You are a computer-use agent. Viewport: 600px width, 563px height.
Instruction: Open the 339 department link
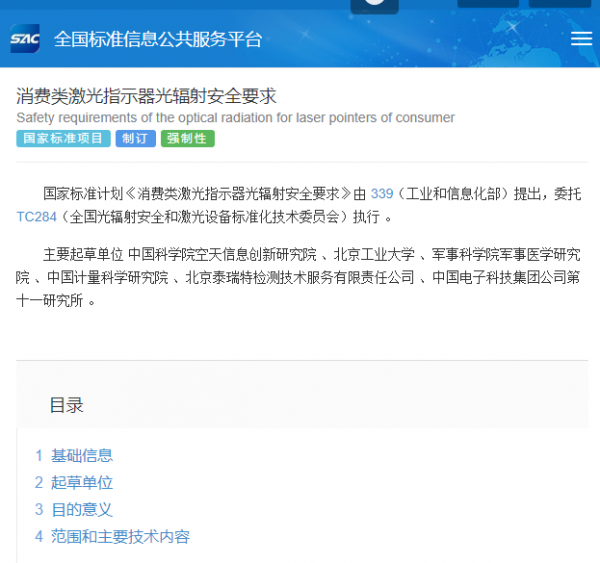pyautogui.click(x=382, y=193)
